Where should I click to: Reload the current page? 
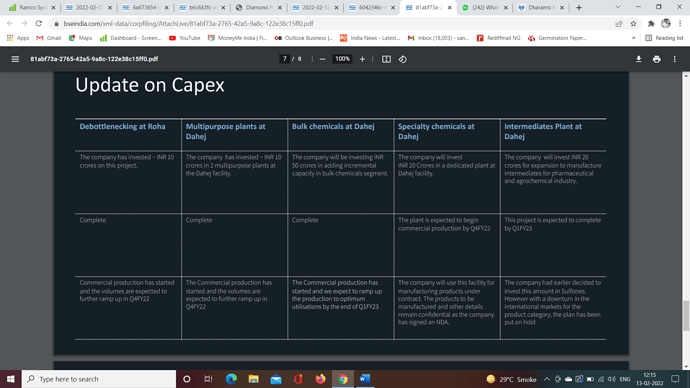pyautogui.click(x=39, y=24)
